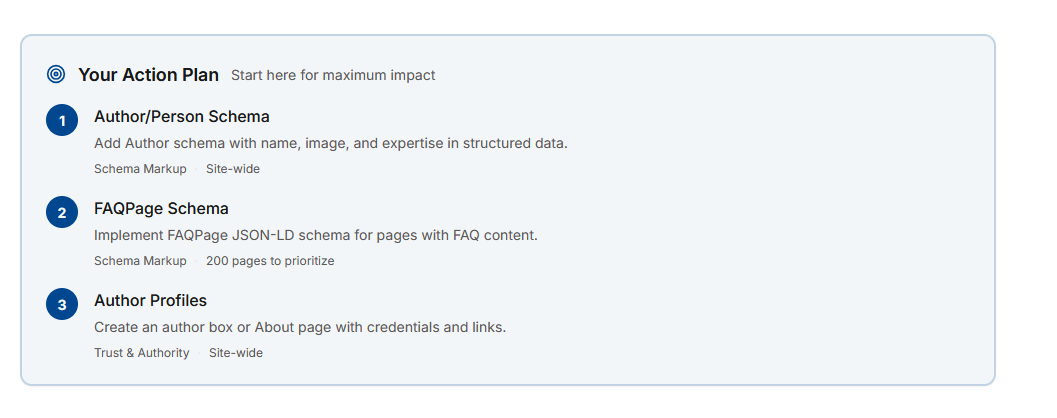Click Schema Markup tag under Author/Person Schema
The height and width of the screenshot is (418, 1057).
click(140, 169)
